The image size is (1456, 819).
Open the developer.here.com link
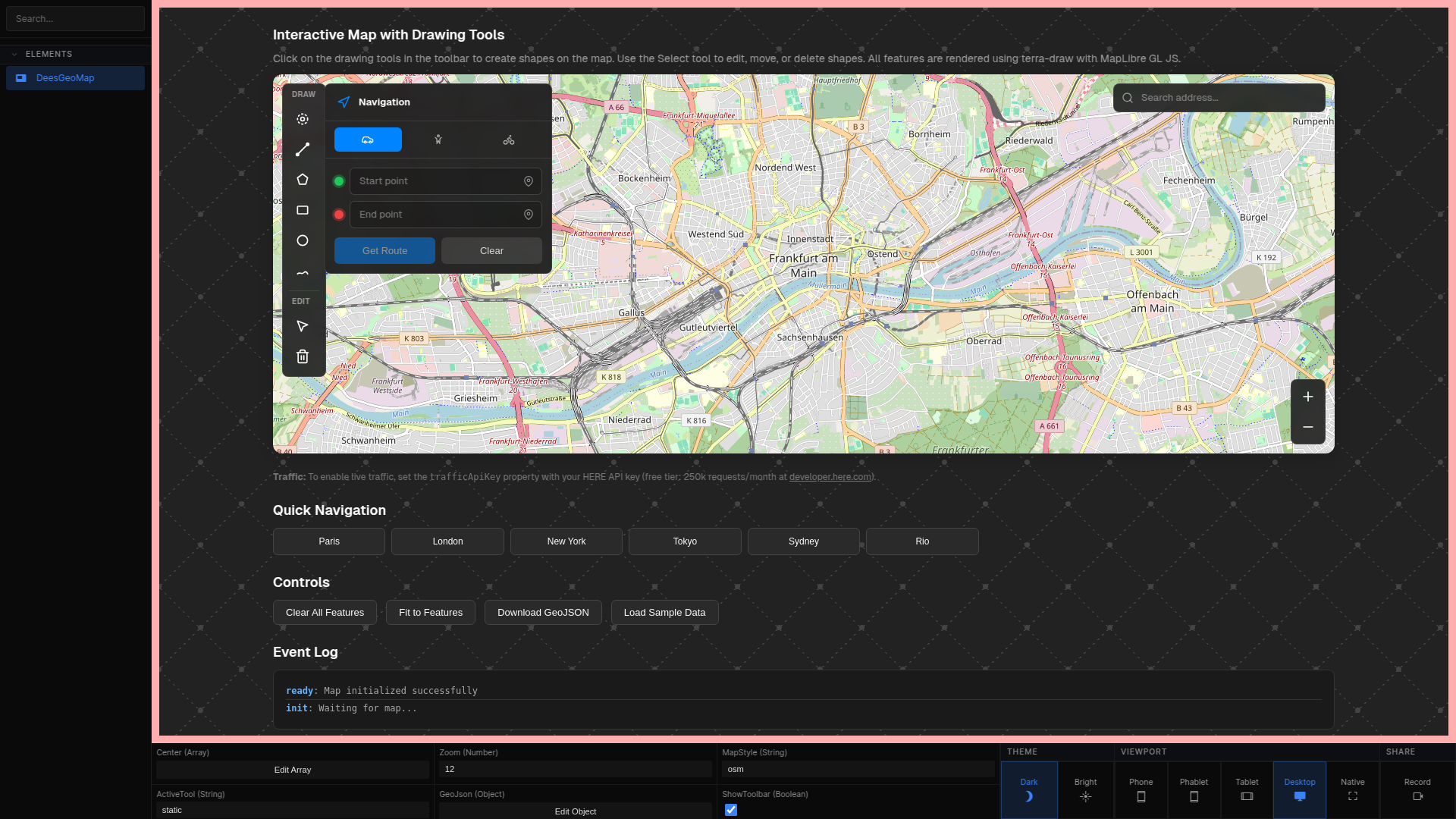830,477
